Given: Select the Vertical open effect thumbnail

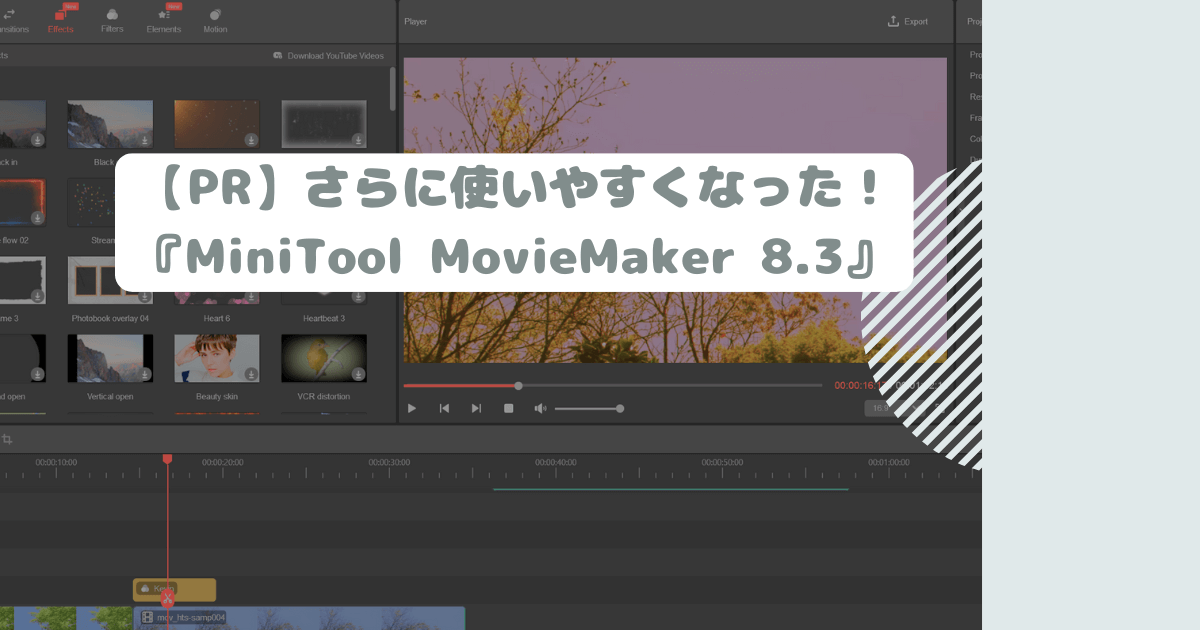Looking at the screenshot, I should tap(110, 358).
